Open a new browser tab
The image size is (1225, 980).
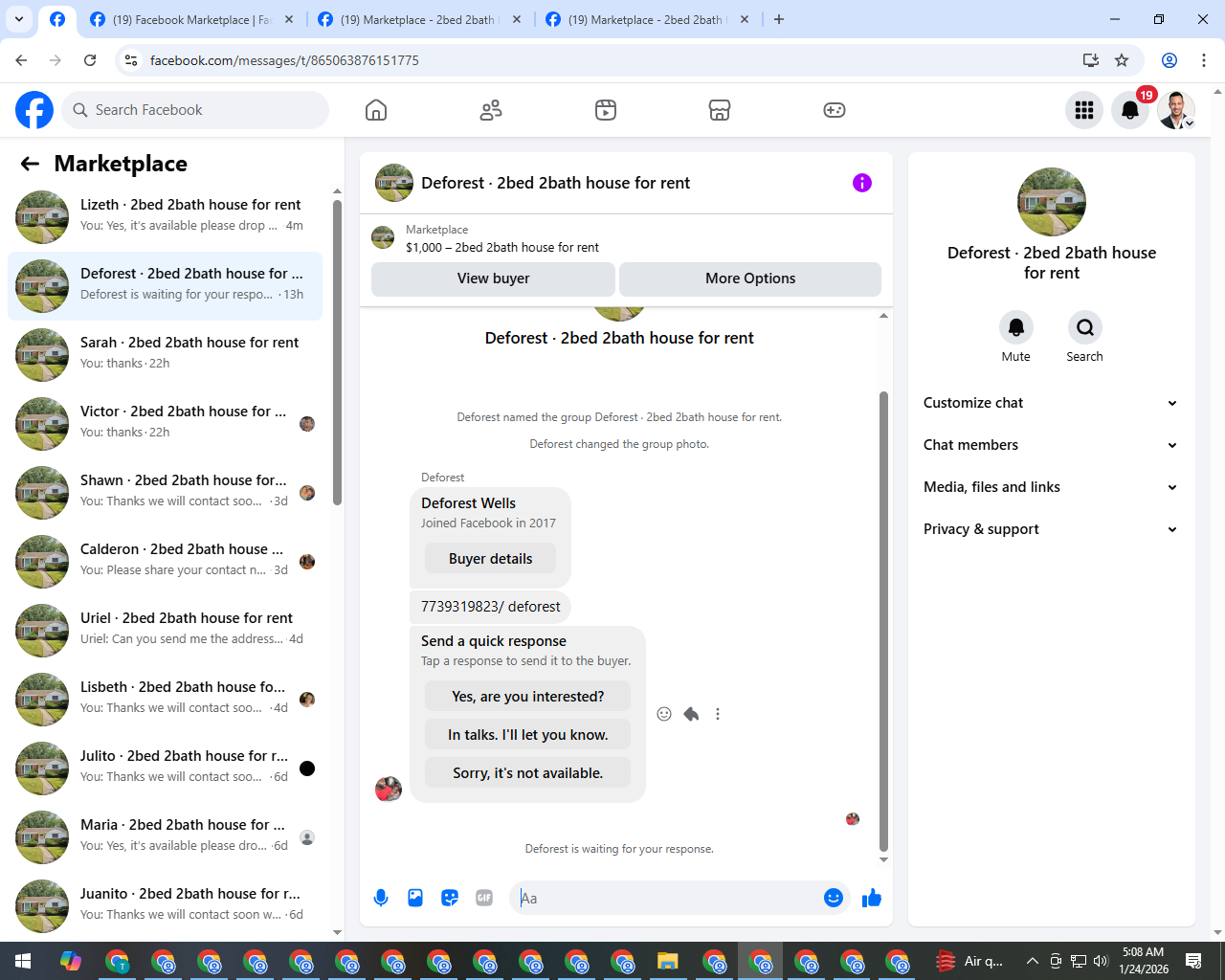(779, 19)
